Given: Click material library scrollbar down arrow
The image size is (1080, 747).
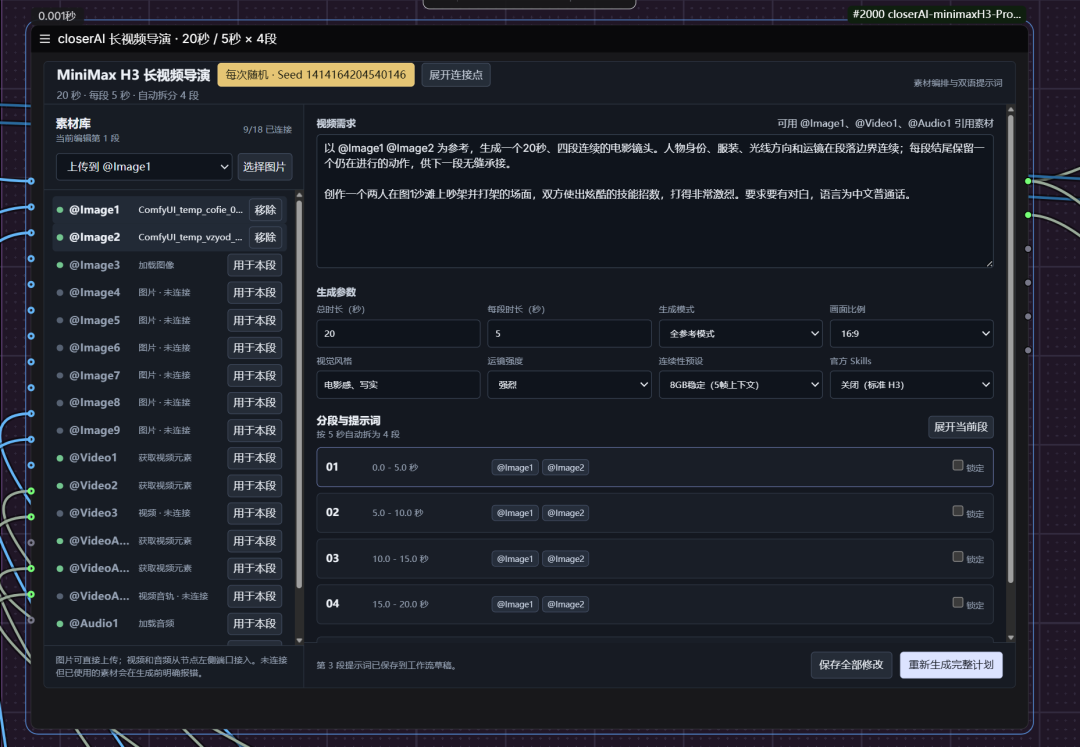Looking at the screenshot, I should (x=299, y=640).
